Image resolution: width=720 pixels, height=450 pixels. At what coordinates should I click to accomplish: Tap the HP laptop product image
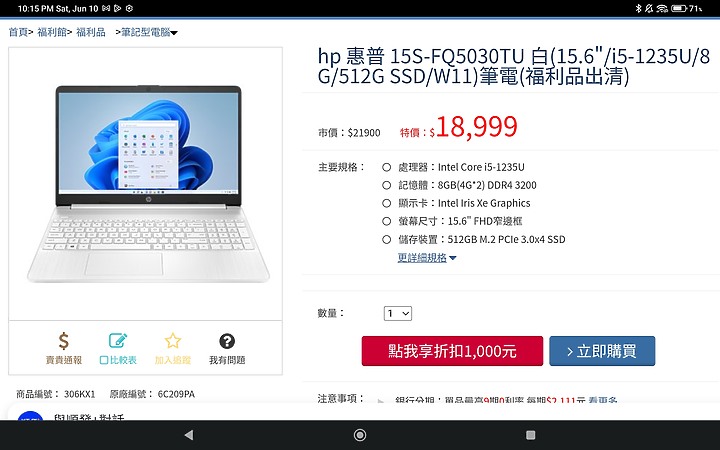[x=148, y=184]
